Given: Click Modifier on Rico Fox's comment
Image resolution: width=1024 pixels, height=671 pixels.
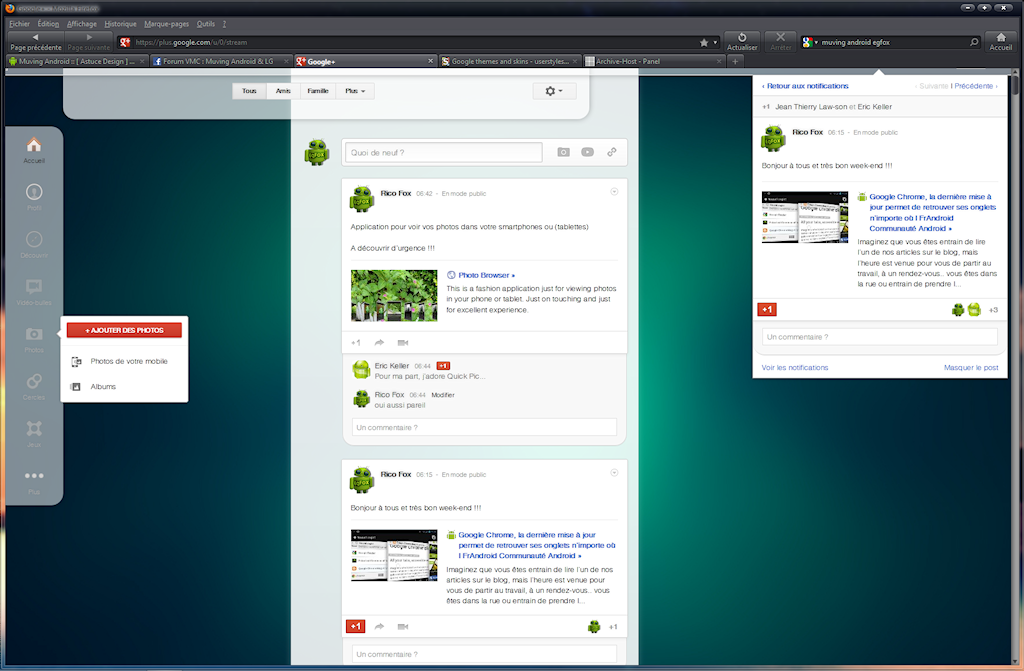Looking at the screenshot, I should click(x=443, y=395).
